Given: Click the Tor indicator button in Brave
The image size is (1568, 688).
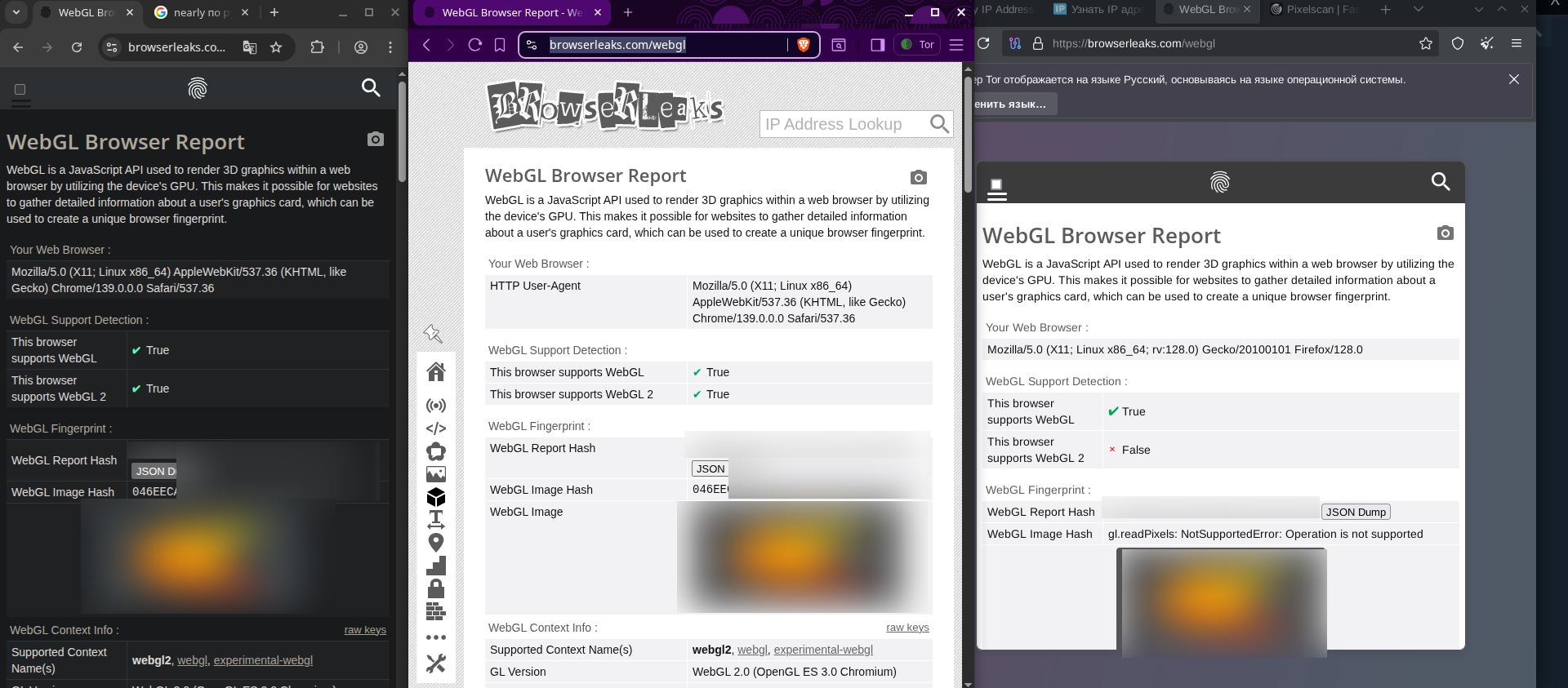Looking at the screenshot, I should (x=918, y=45).
